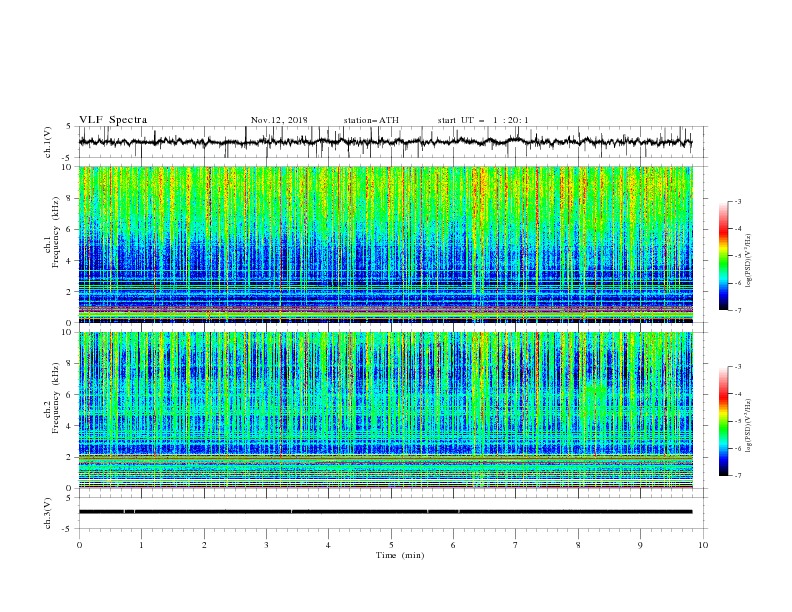Click the "6" kHz tick on ch.1 frequency axis
This screenshot has width=792, height=612.
pos(70,230)
